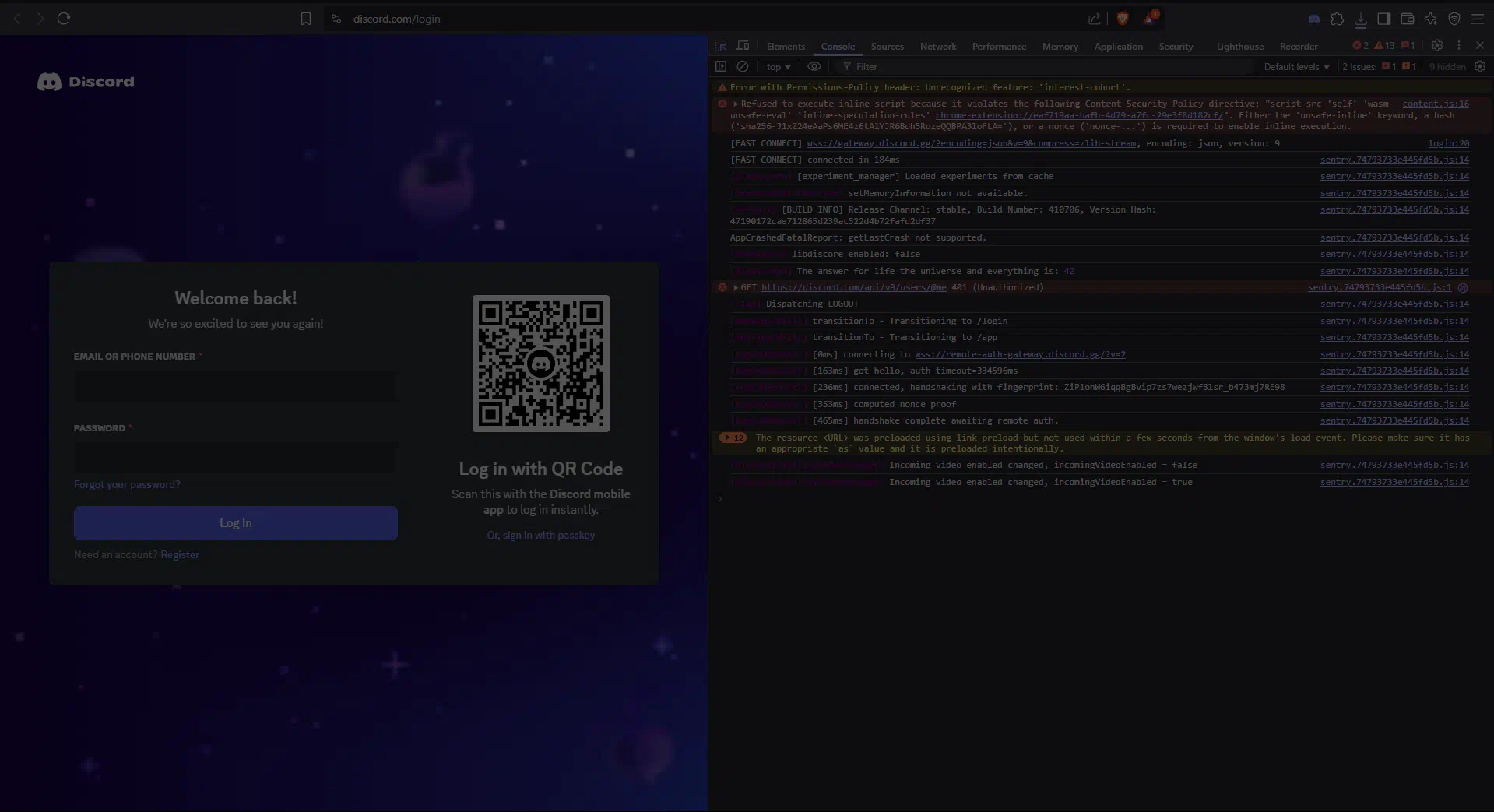
Task: Click the browser back arrow
Action: click(x=17, y=19)
